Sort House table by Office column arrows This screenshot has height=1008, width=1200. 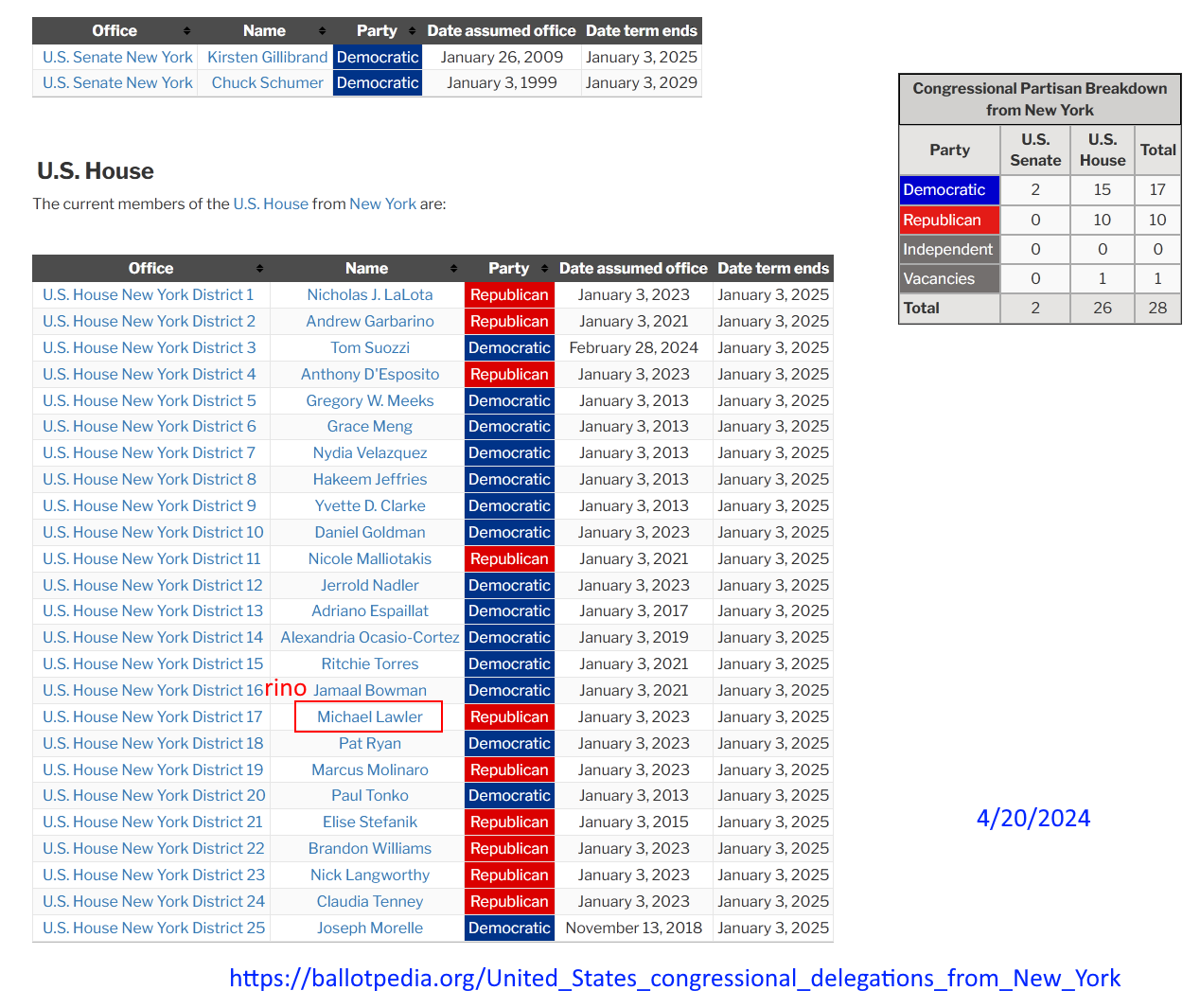pyautogui.click(x=259, y=269)
